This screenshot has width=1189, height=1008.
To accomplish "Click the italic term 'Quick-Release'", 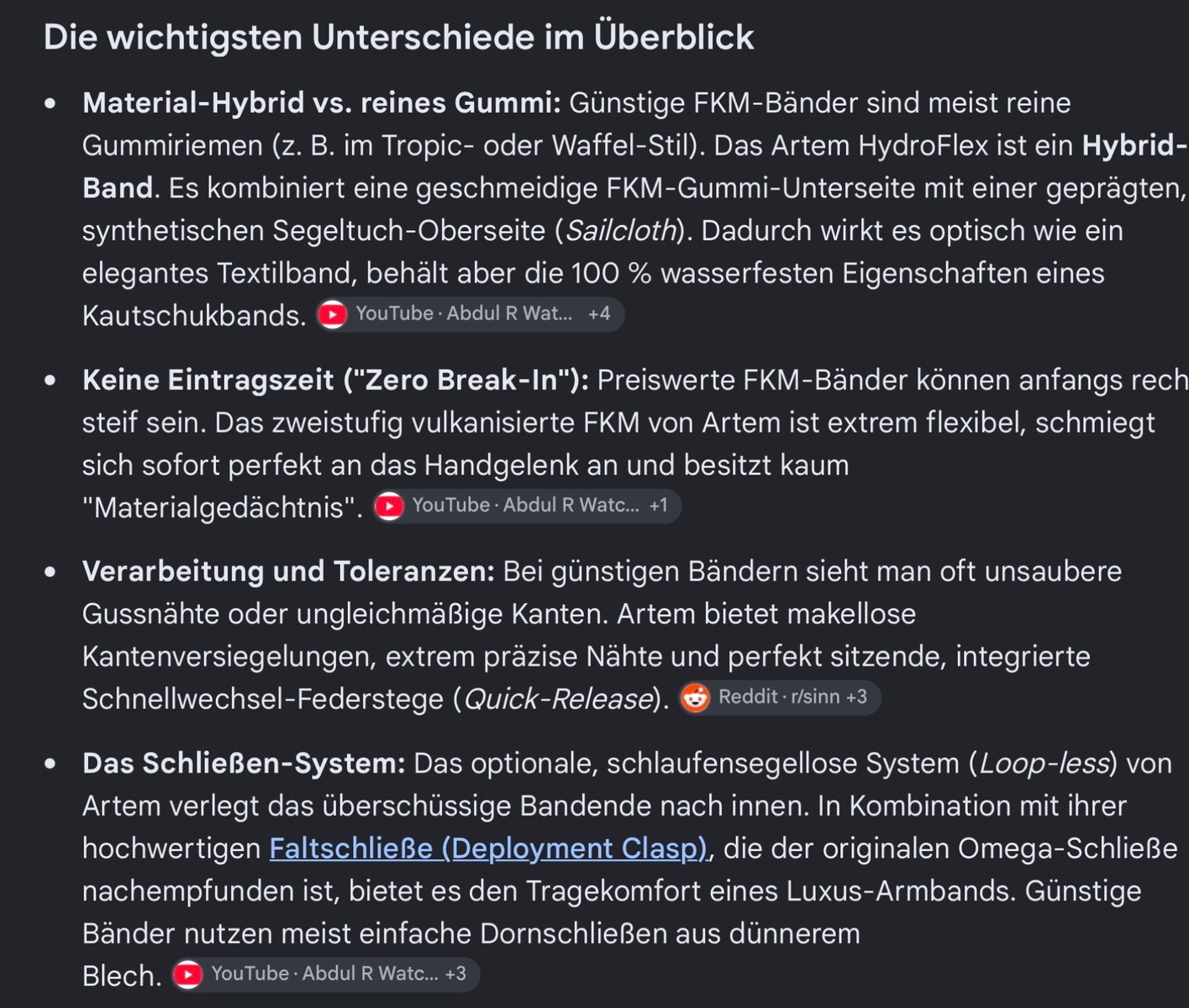I will coord(558,699).
